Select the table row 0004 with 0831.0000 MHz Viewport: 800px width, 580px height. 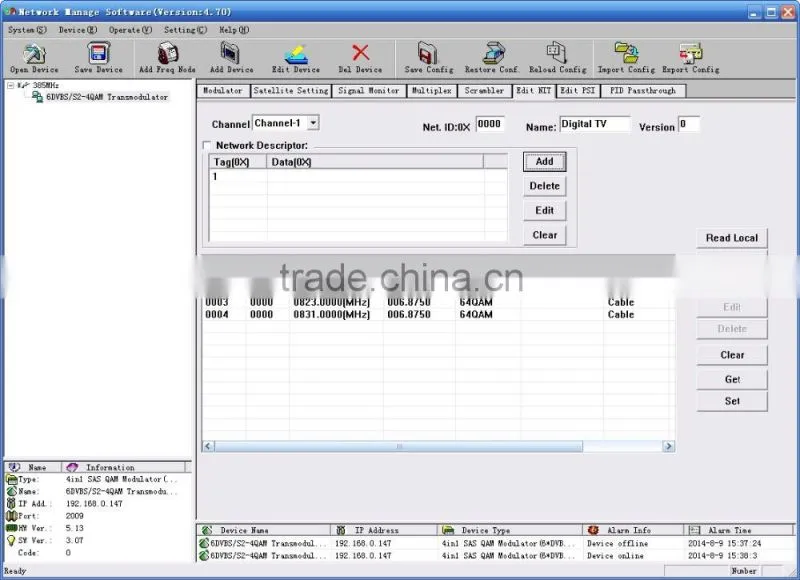coord(439,314)
